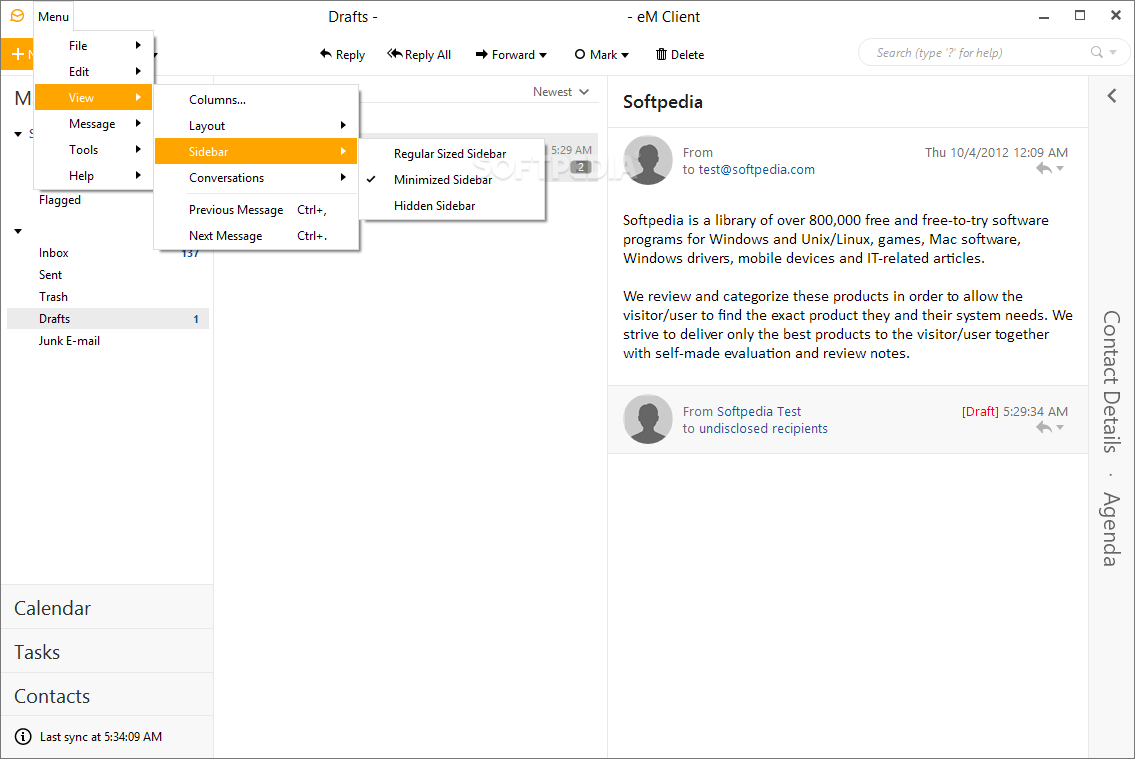
Task: Open the File submenu
Action: coord(93,46)
